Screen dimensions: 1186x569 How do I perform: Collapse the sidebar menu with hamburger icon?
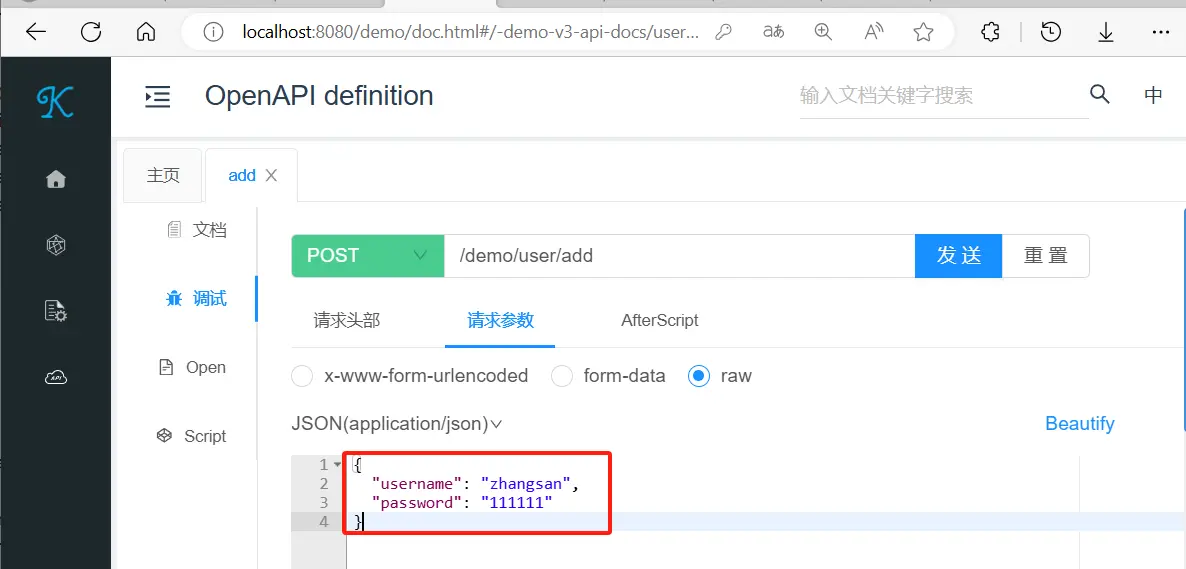tap(158, 96)
